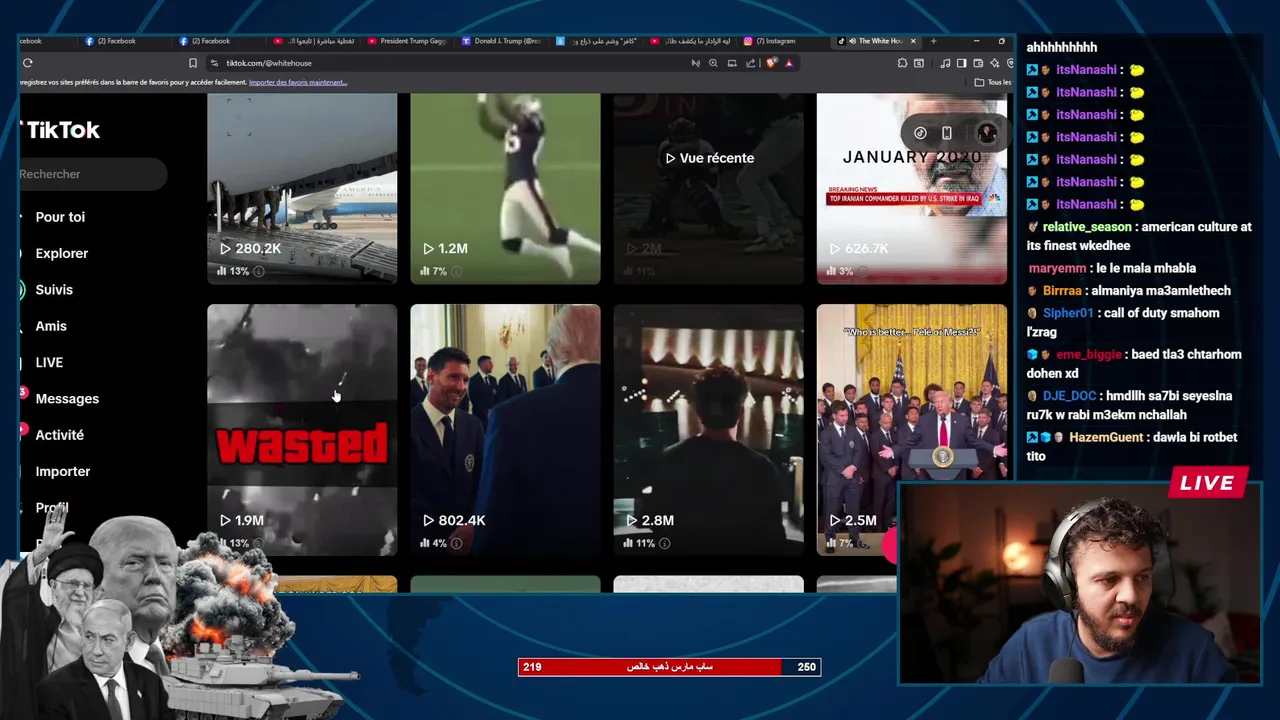
Task: Open the Messi handshake video with 802.4K views
Action: (x=505, y=430)
